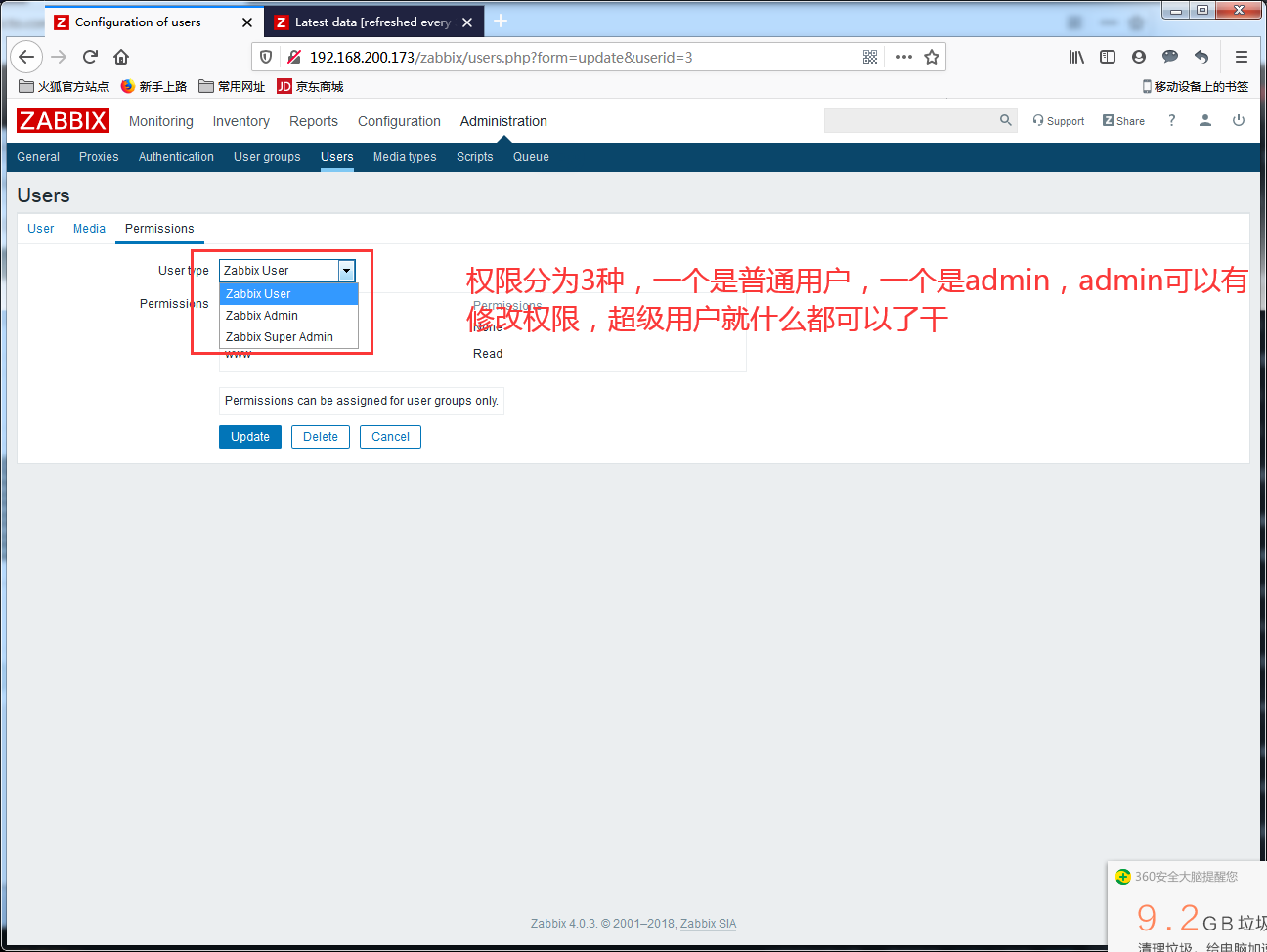
Task: Open the Administration menu
Action: pyautogui.click(x=503, y=121)
